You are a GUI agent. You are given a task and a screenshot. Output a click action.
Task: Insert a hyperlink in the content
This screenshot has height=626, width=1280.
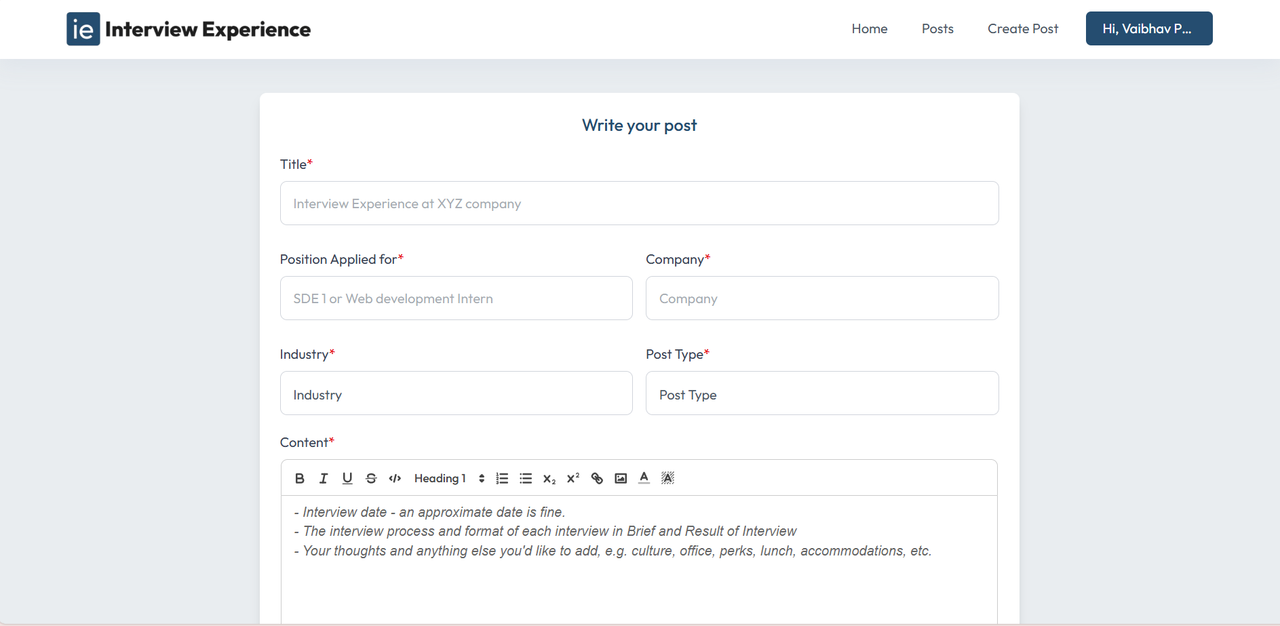597,478
